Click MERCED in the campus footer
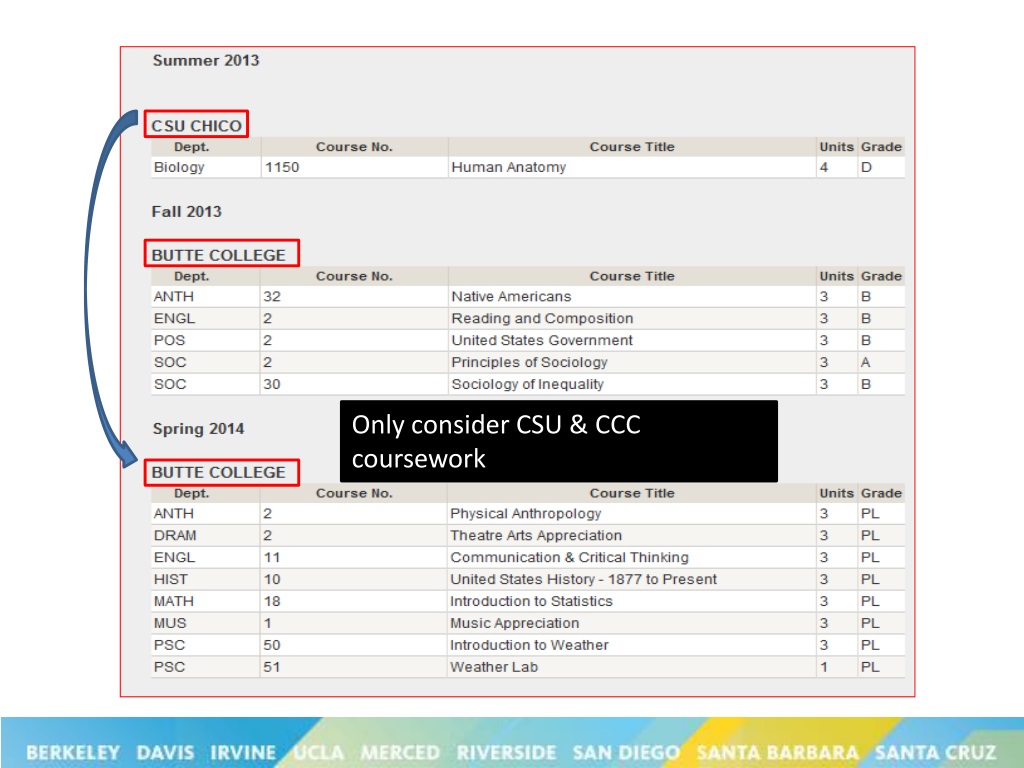The width and height of the screenshot is (1024, 768). 400,752
